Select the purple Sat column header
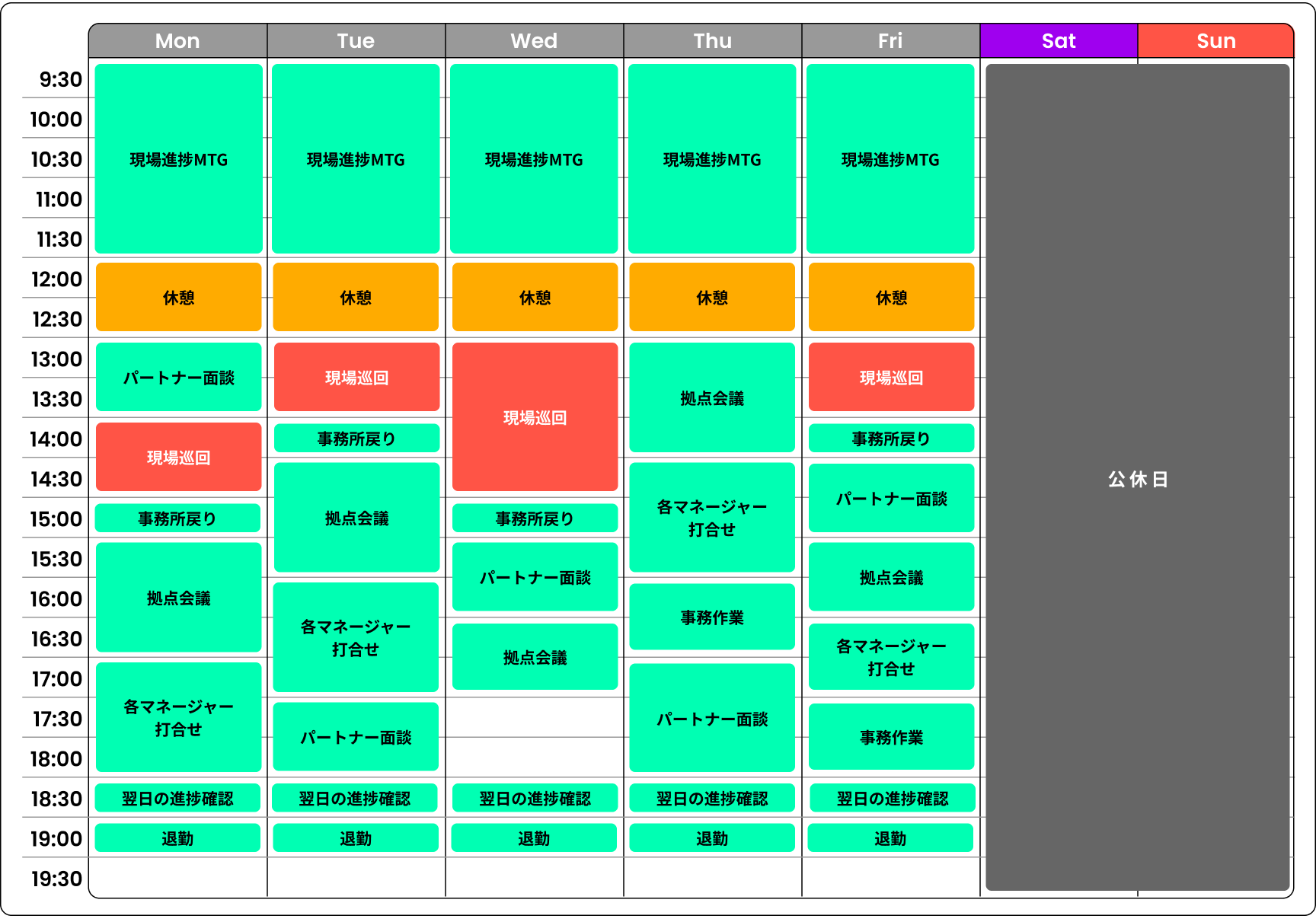Screen dimensions: 1316x922 [1059, 41]
